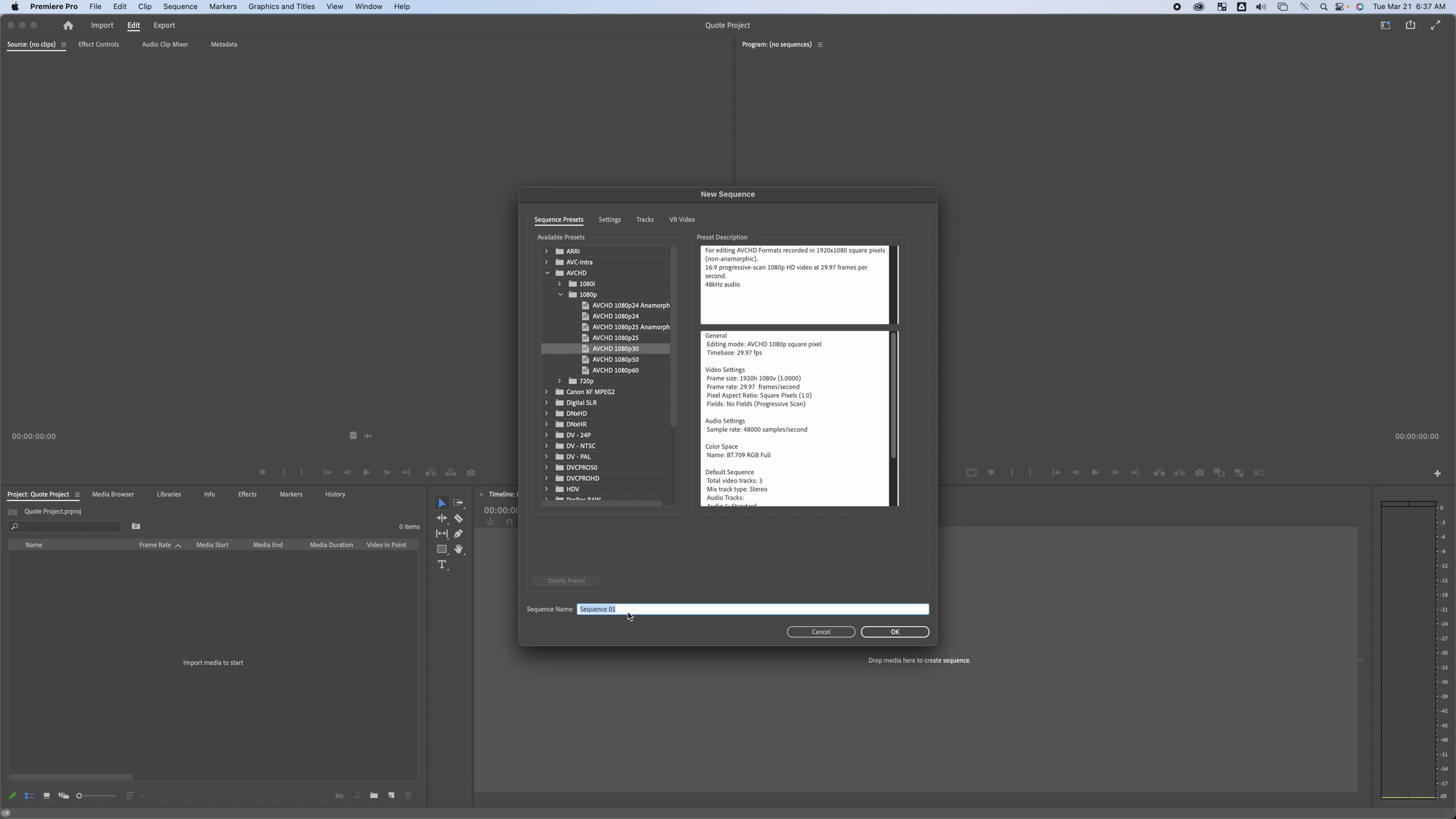Select the Rectangle tool

(x=442, y=549)
